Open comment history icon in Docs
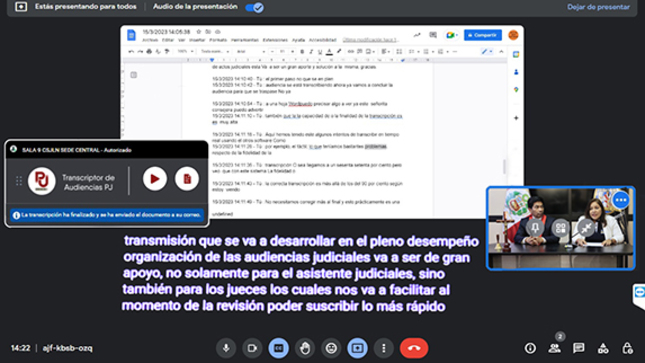The image size is (645, 363). click(x=433, y=35)
